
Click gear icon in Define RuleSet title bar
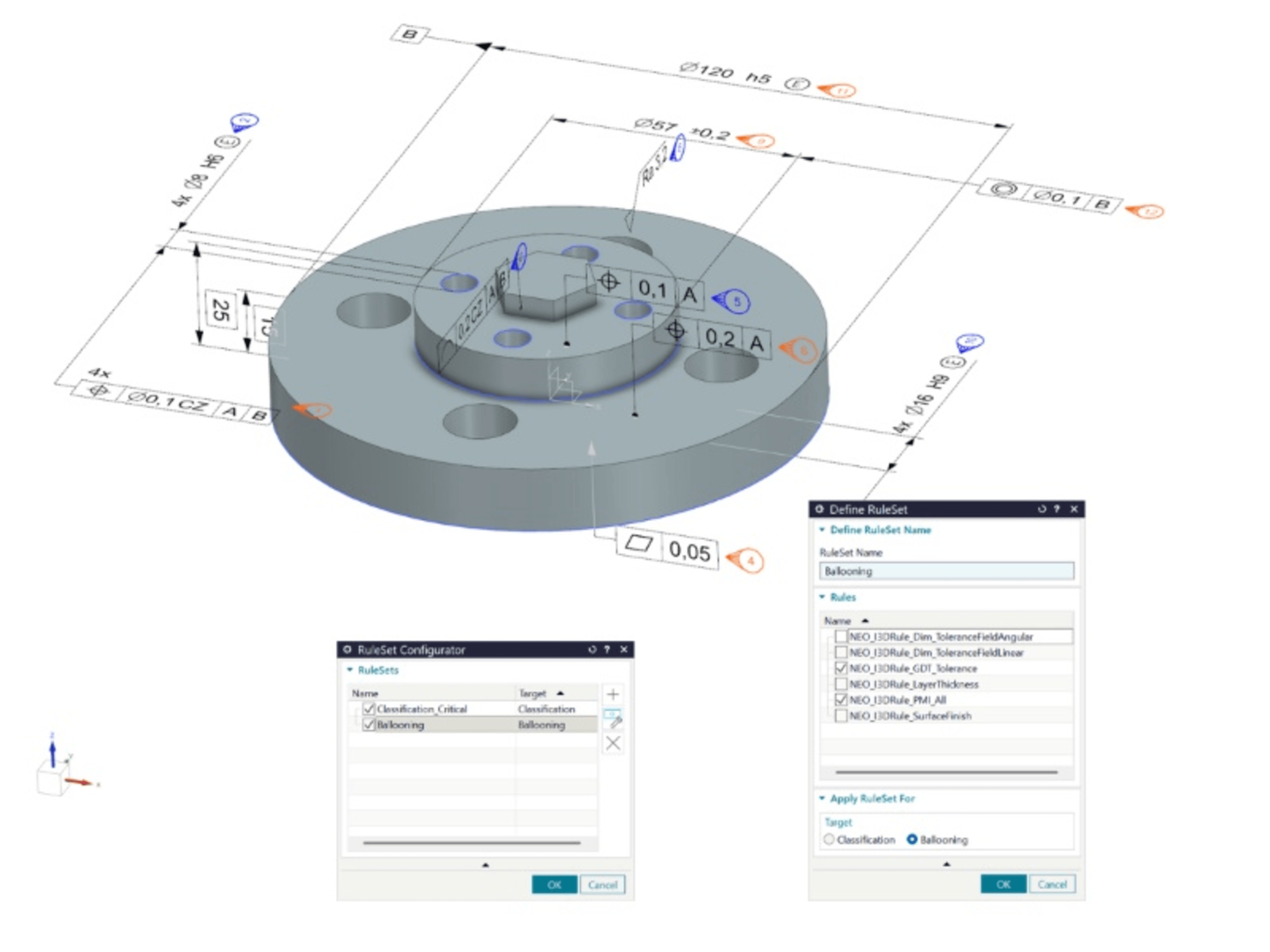tap(819, 509)
